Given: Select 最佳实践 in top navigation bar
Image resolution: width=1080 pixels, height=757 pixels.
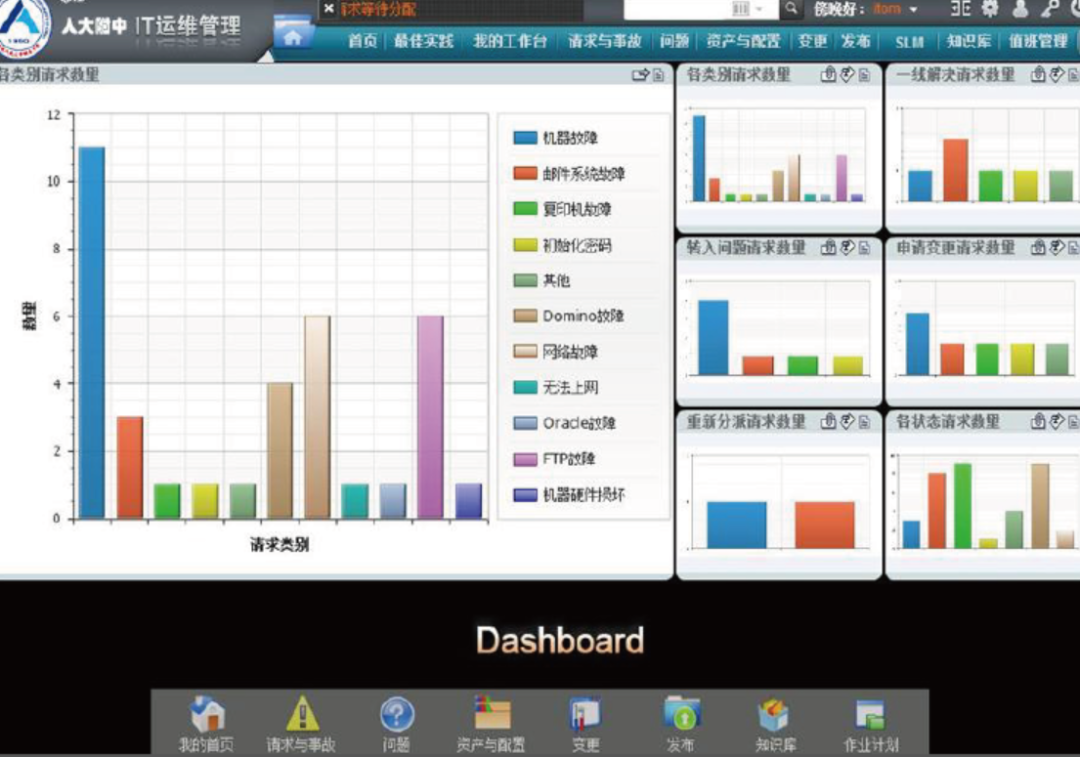Looking at the screenshot, I should 424,41.
